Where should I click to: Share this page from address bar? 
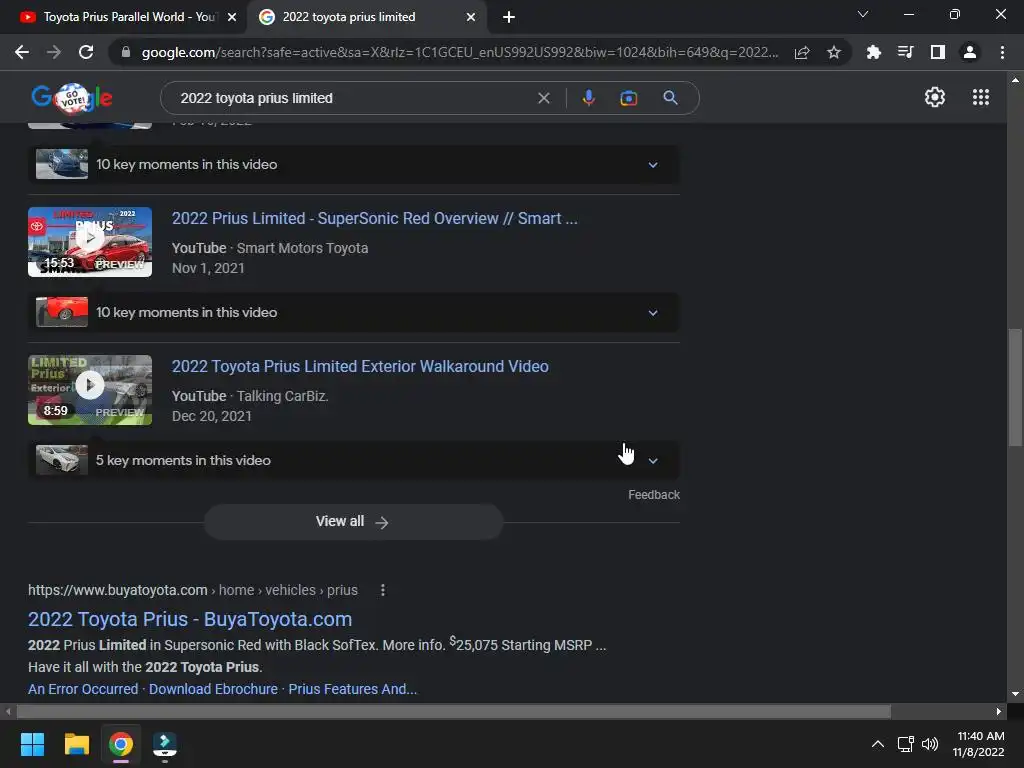pyautogui.click(x=802, y=52)
